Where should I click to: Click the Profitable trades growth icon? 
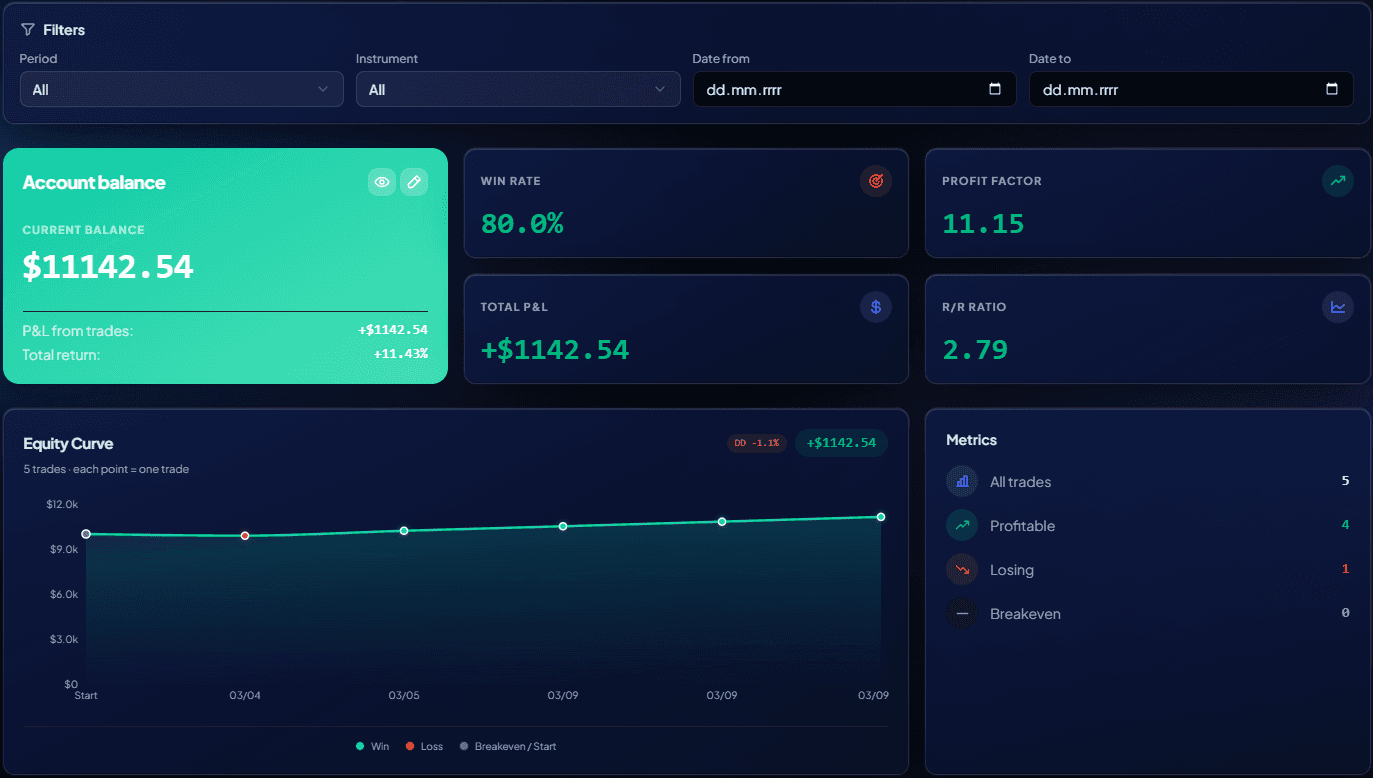pyautogui.click(x=961, y=525)
